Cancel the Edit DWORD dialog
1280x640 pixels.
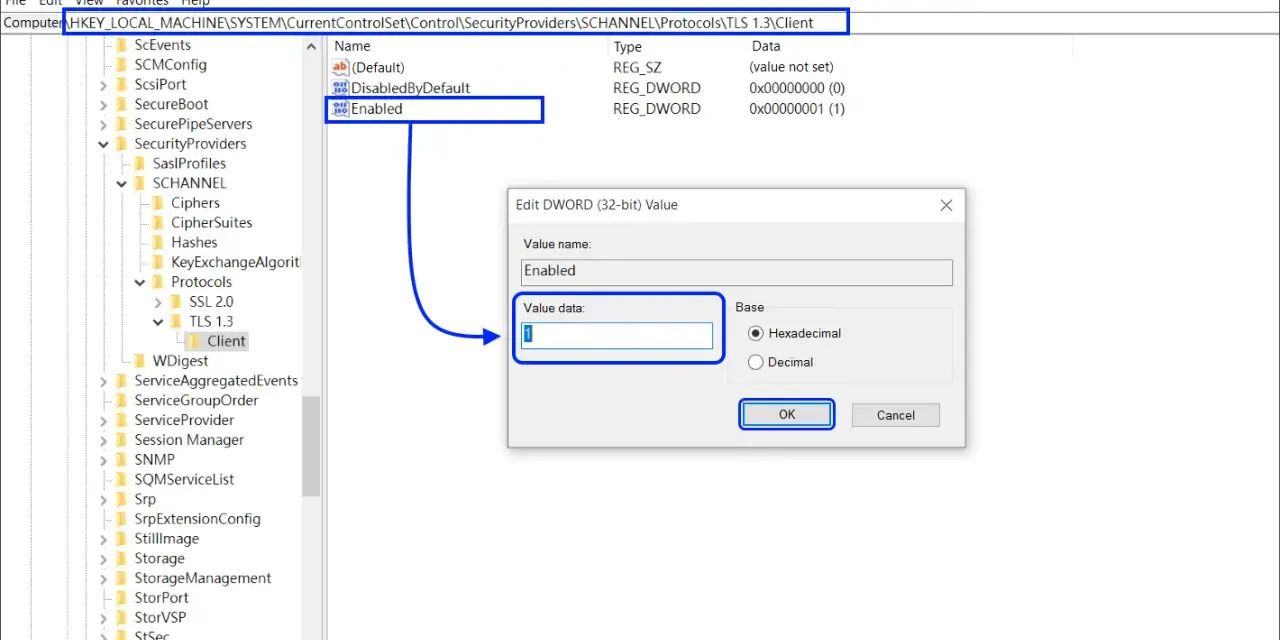tap(896, 415)
